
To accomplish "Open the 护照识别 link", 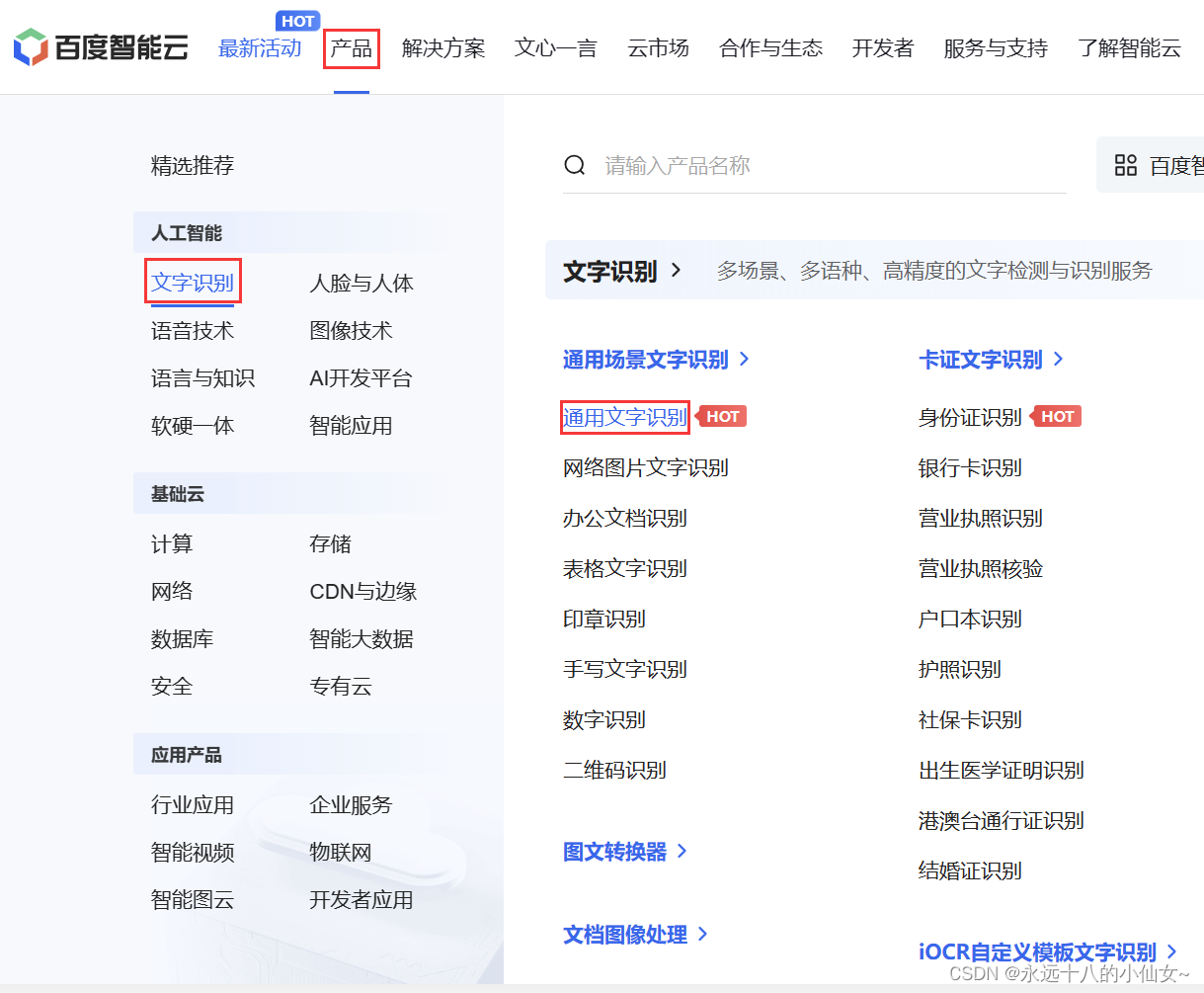I will (960, 669).
